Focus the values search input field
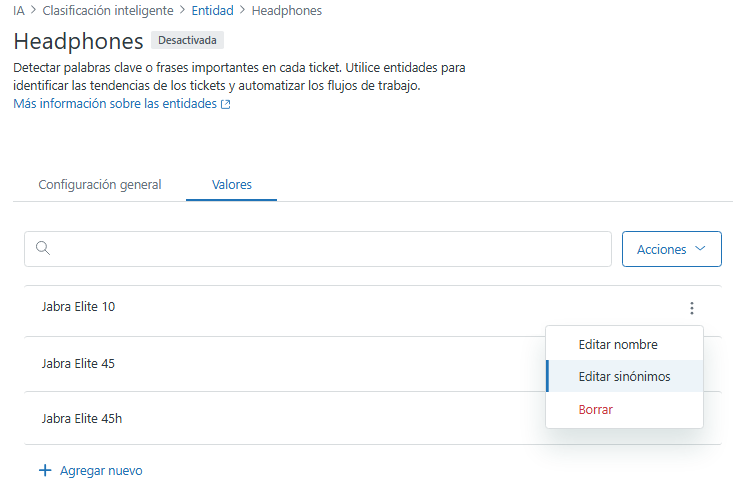 pyautogui.click(x=318, y=249)
